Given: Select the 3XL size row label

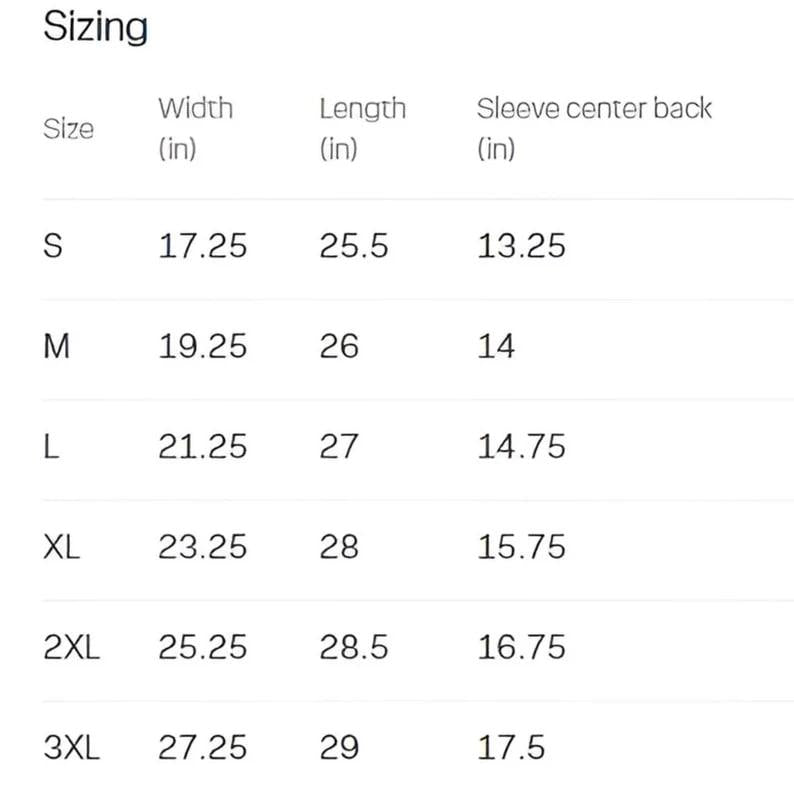Looking at the screenshot, I should [x=72, y=747].
